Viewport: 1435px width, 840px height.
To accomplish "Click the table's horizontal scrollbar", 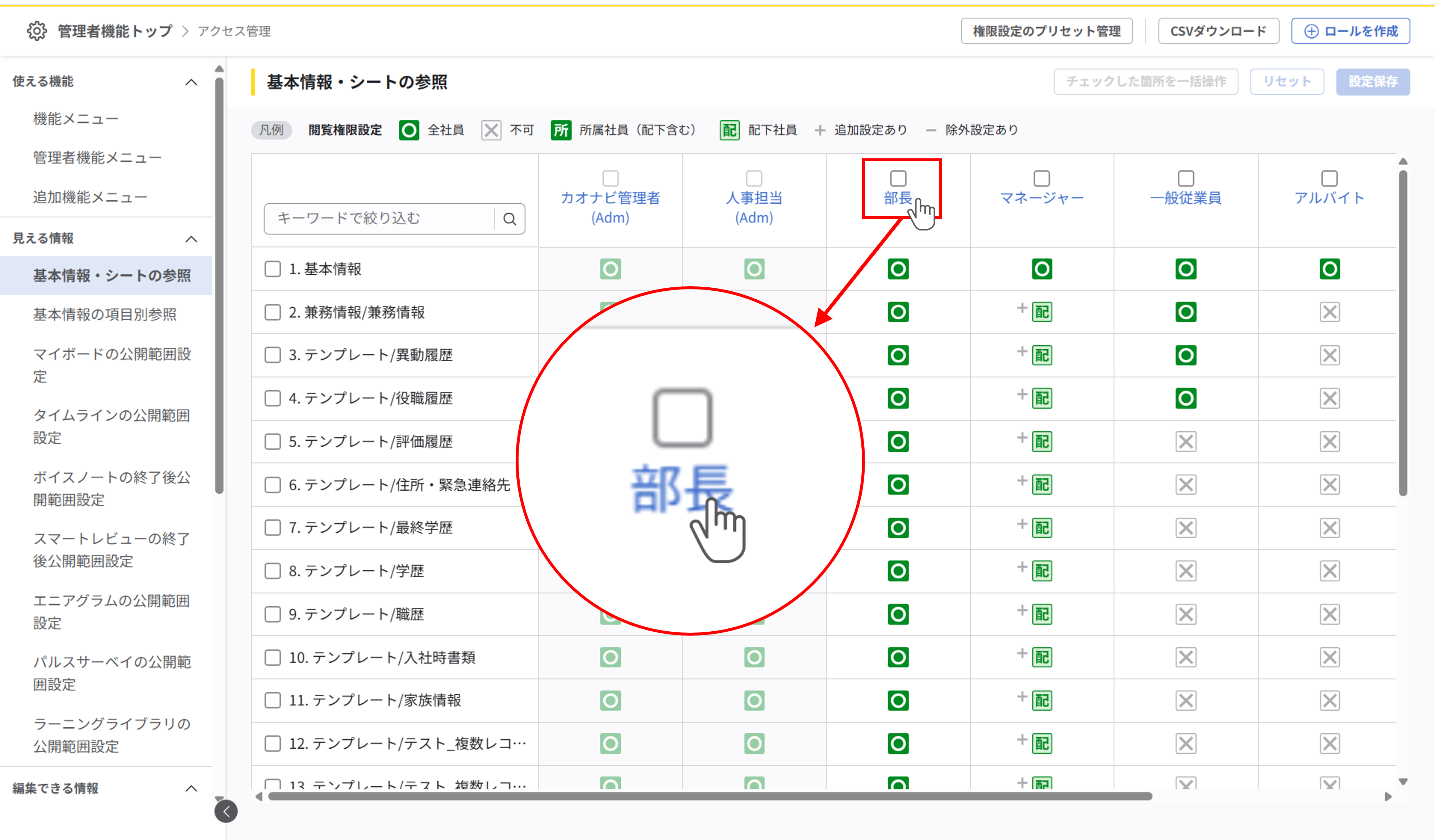I will [x=710, y=796].
